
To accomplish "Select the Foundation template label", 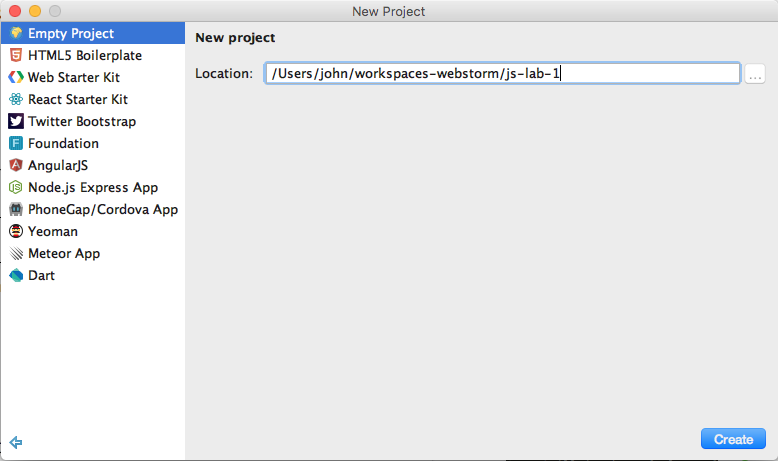I will [63, 143].
